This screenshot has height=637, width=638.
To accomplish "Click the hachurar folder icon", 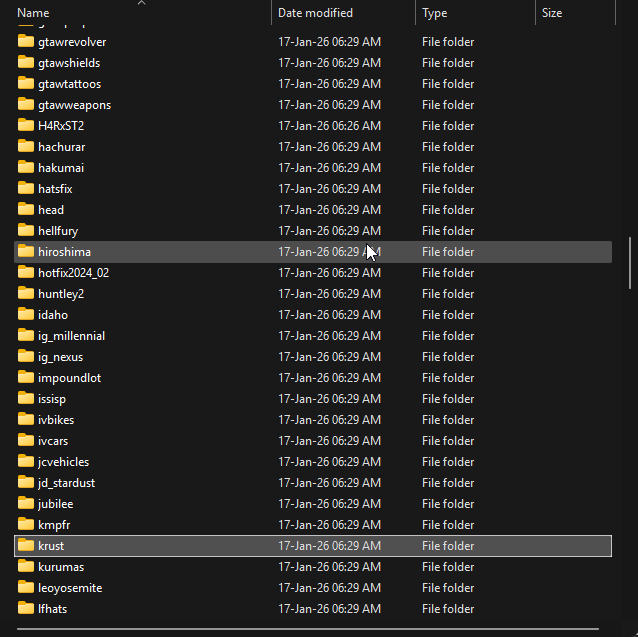I will pyautogui.click(x=26, y=146).
